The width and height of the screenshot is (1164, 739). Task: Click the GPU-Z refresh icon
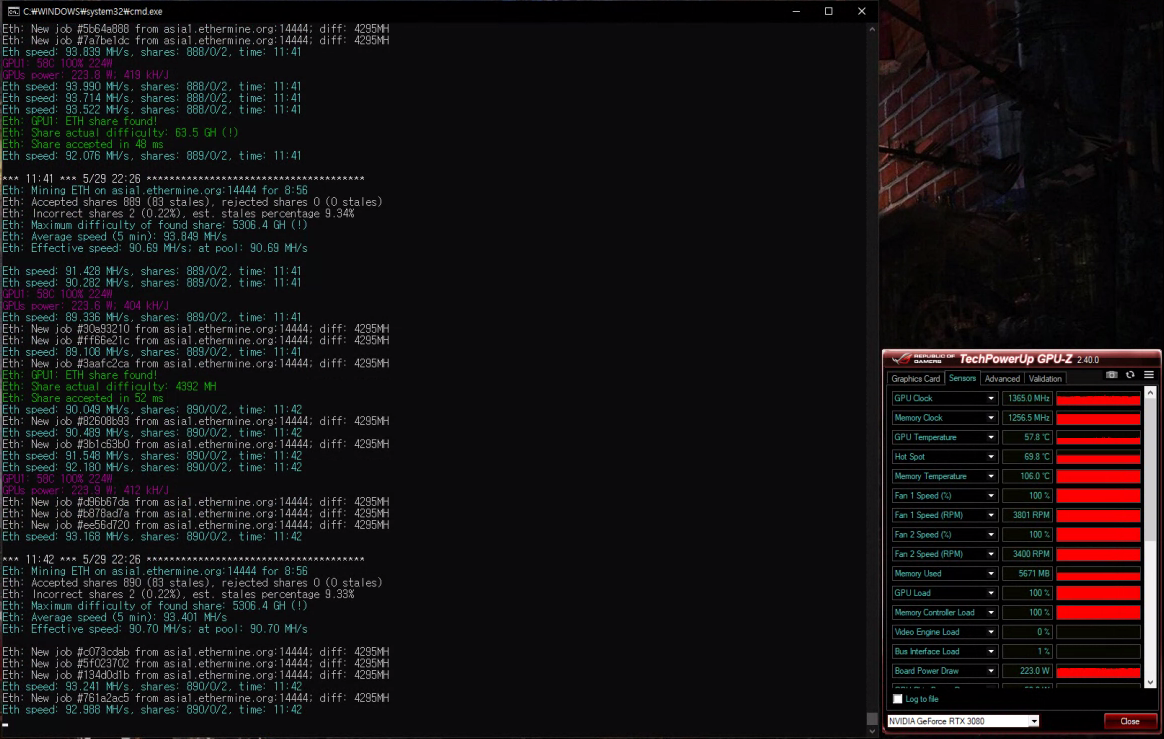(x=1130, y=375)
